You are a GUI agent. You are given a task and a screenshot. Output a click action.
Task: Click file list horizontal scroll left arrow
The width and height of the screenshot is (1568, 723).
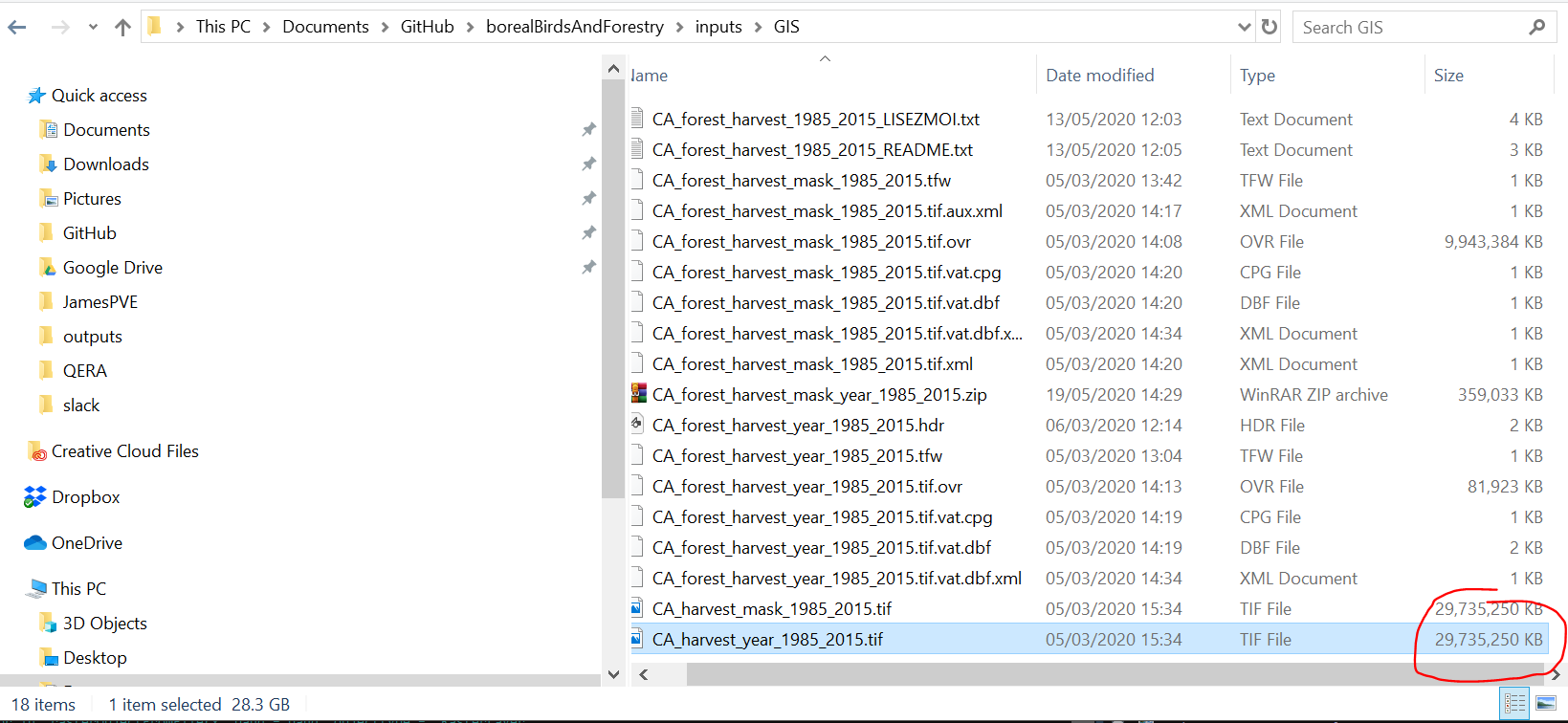(644, 675)
